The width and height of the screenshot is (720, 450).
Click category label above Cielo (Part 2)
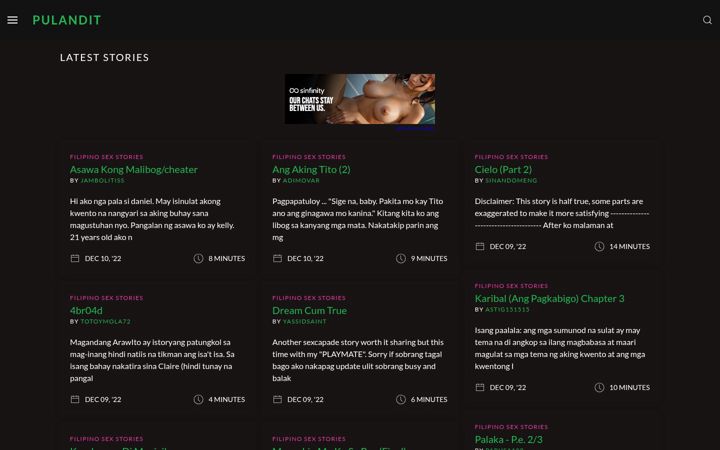click(512, 157)
